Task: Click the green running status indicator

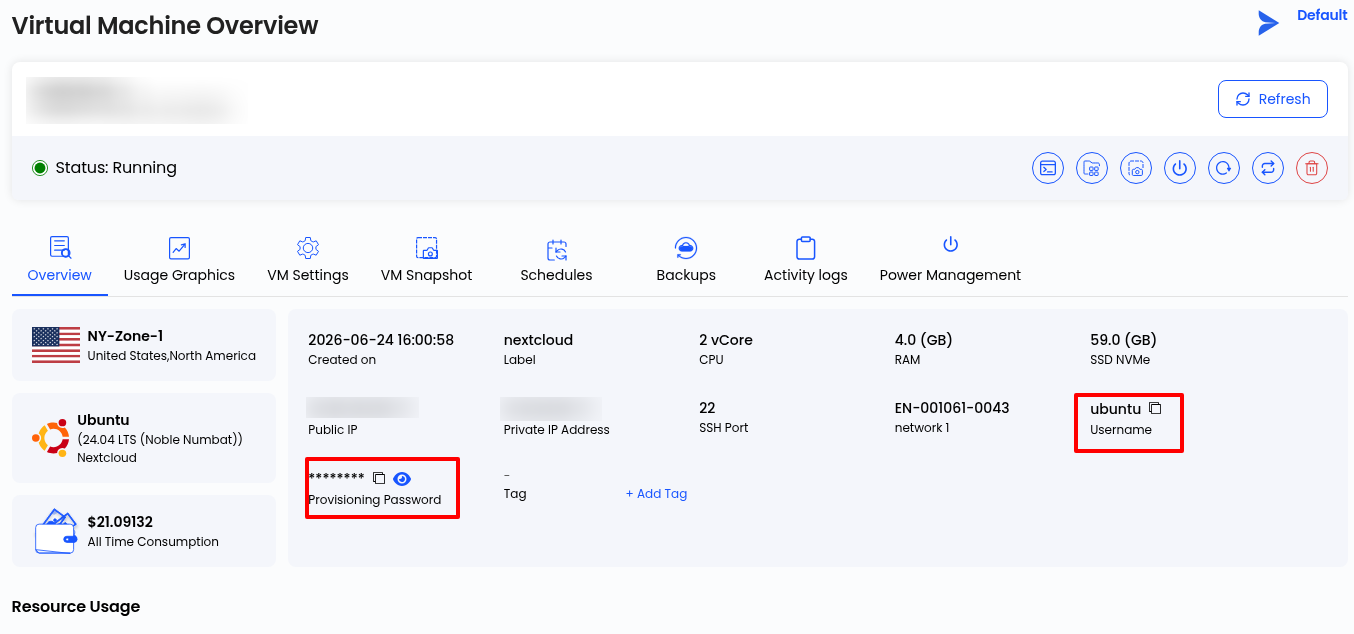Action: click(40, 168)
